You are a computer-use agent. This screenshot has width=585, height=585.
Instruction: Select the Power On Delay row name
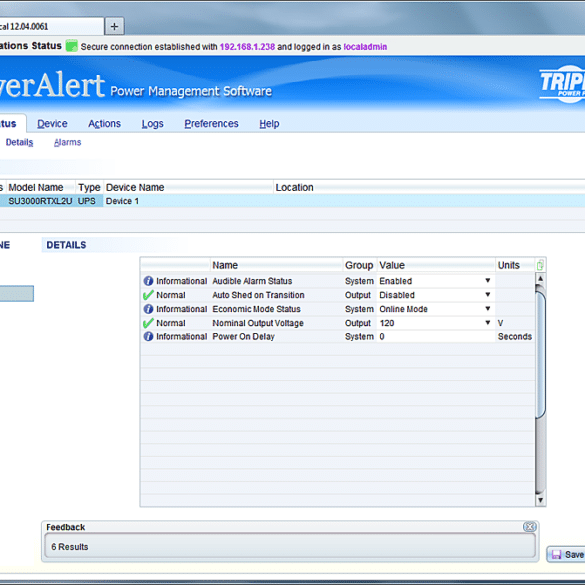pyautogui.click(x=243, y=337)
